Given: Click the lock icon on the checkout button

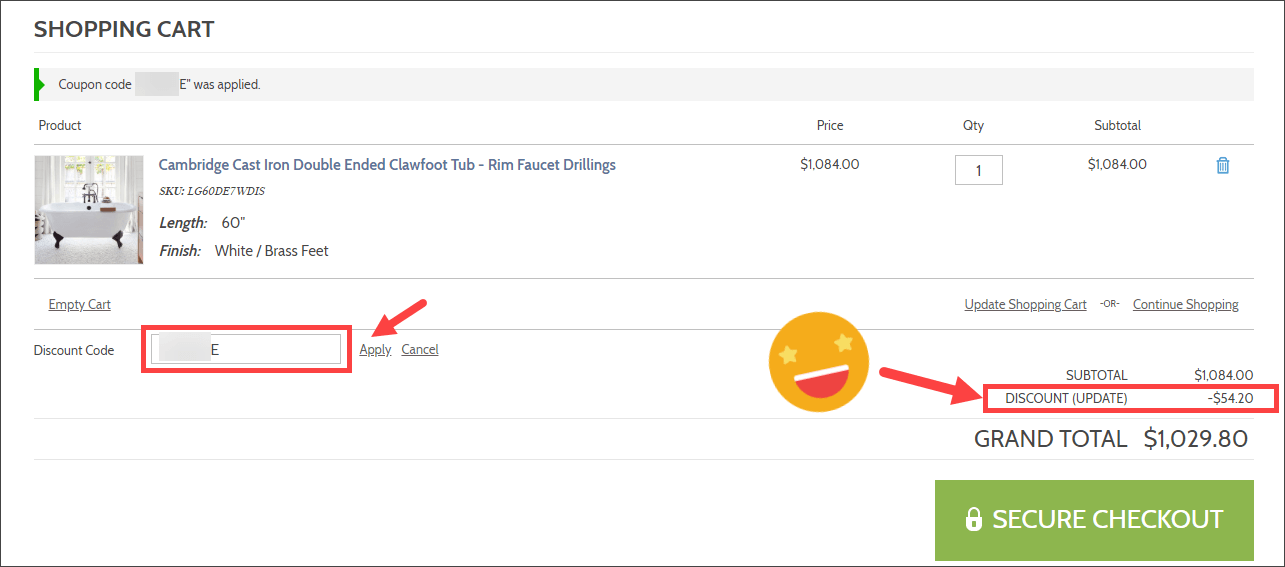Looking at the screenshot, I should tap(973, 520).
